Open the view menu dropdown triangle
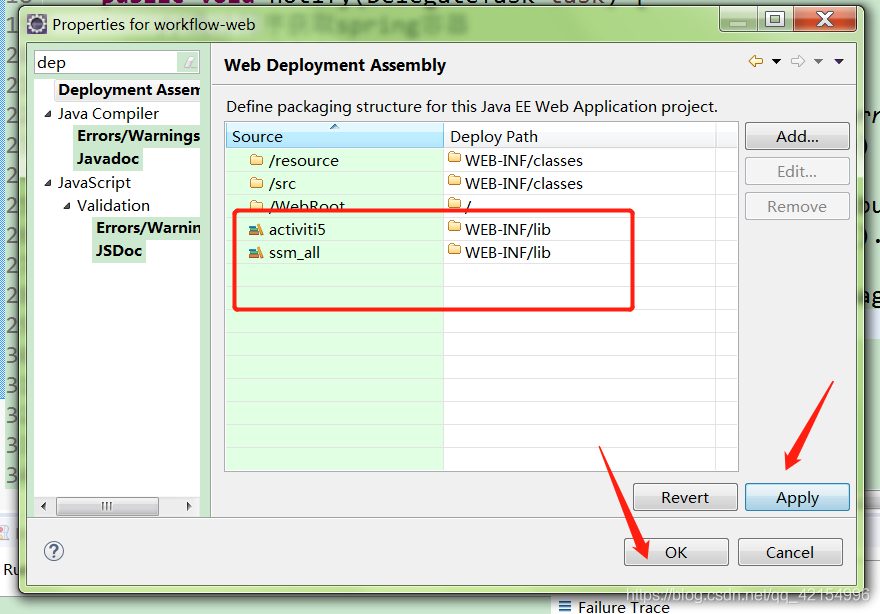The height and width of the screenshot is (614, 880). click(839, 61)
